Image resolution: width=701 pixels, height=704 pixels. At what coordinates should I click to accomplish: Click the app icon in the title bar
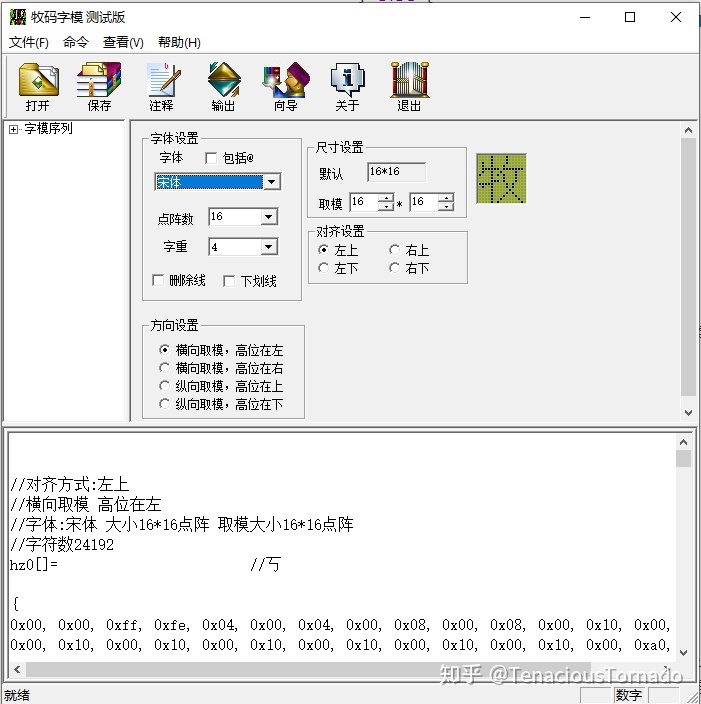coord(18,18)
